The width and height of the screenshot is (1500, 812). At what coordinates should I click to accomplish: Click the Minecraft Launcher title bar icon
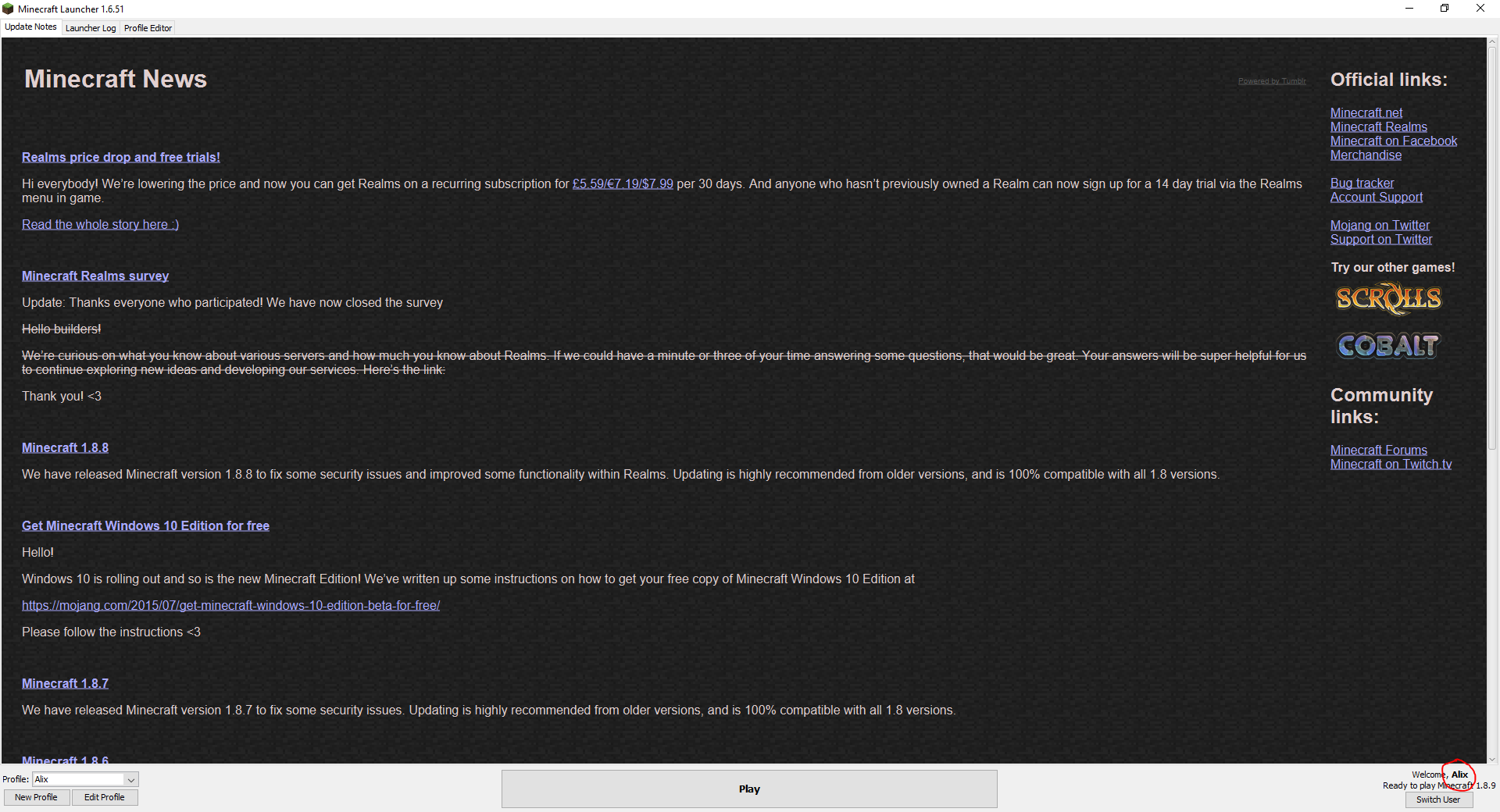tap(8, 9)
